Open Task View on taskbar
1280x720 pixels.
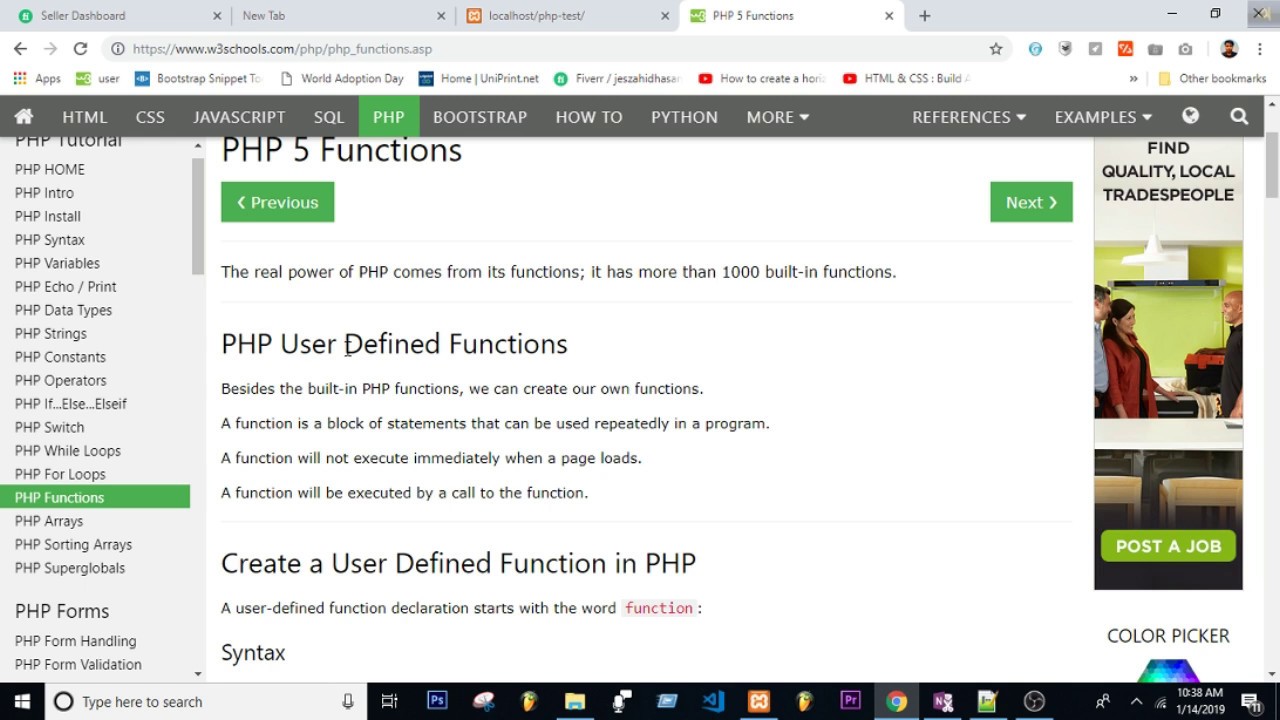pyautogui.click(x=390, y=701)
